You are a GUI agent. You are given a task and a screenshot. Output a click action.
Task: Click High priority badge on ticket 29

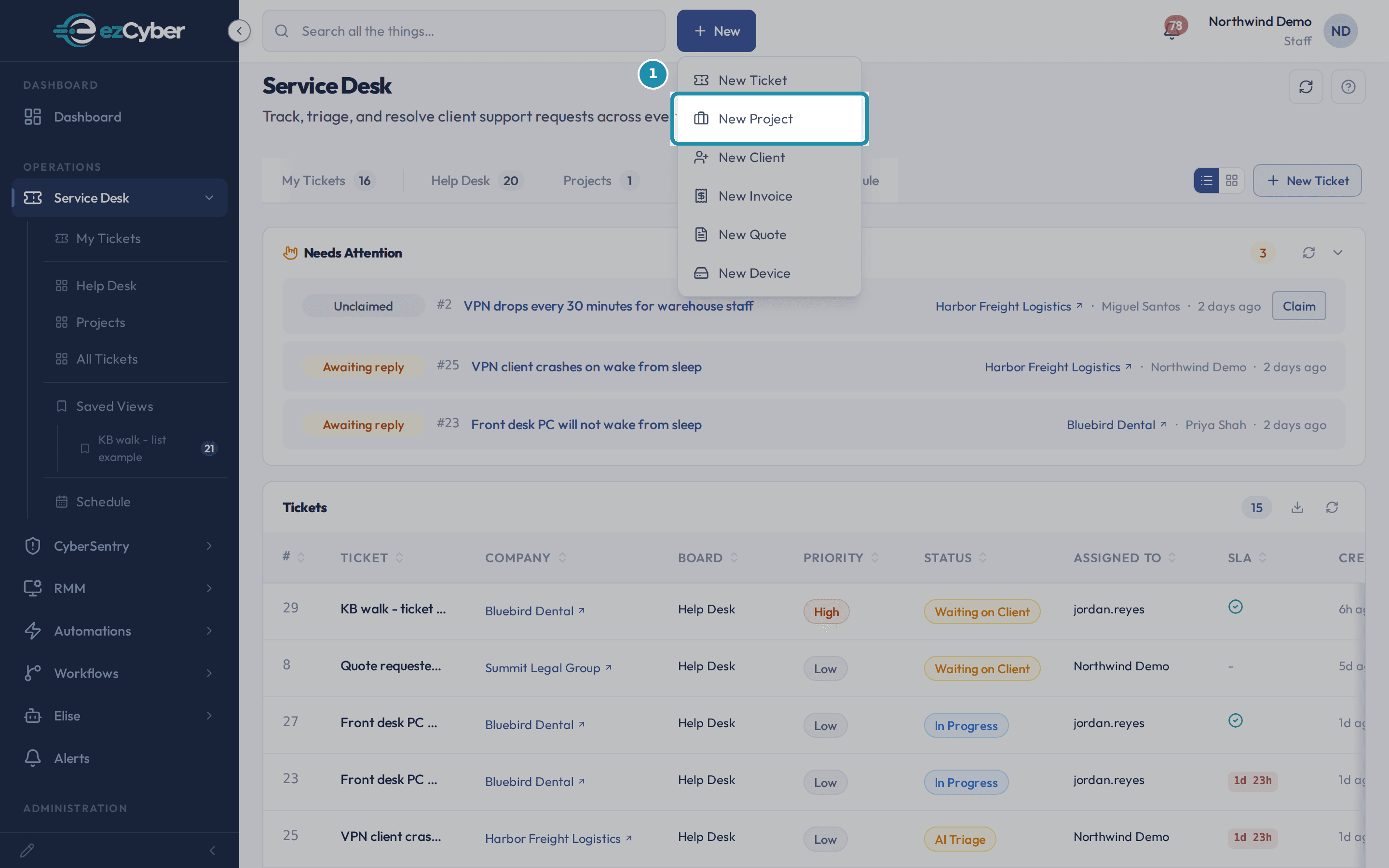point(826,611)
